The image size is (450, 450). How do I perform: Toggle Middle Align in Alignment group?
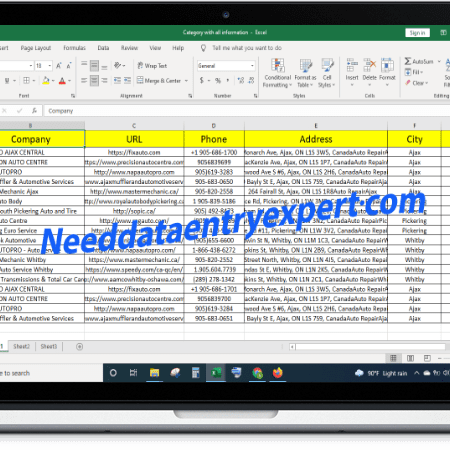[x=94, y=66]
